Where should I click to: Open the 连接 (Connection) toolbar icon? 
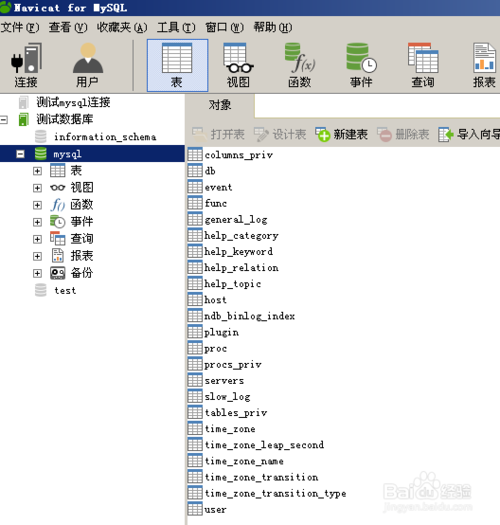(26, 65)
